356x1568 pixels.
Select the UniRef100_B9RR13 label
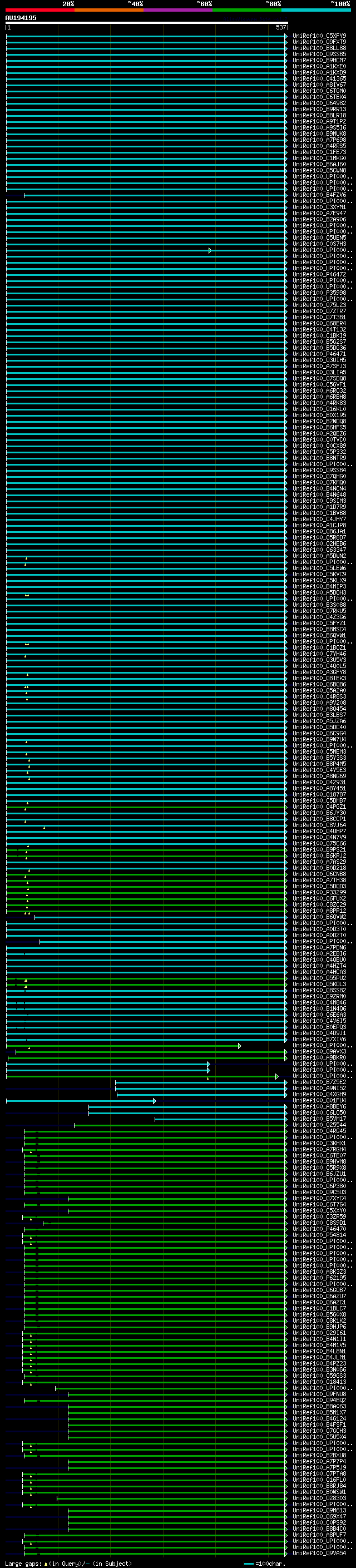pyautogui.click(x=319, y=109)
